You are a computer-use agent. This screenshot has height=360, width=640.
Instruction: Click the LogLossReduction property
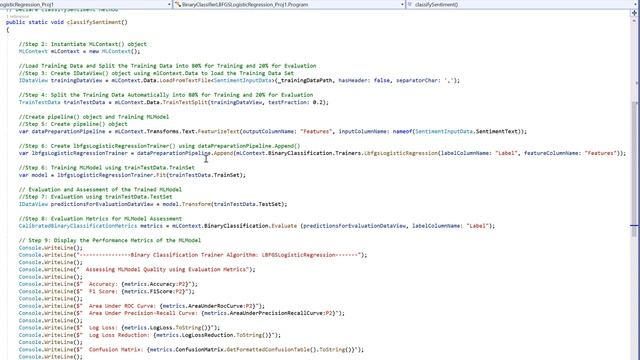207,335
